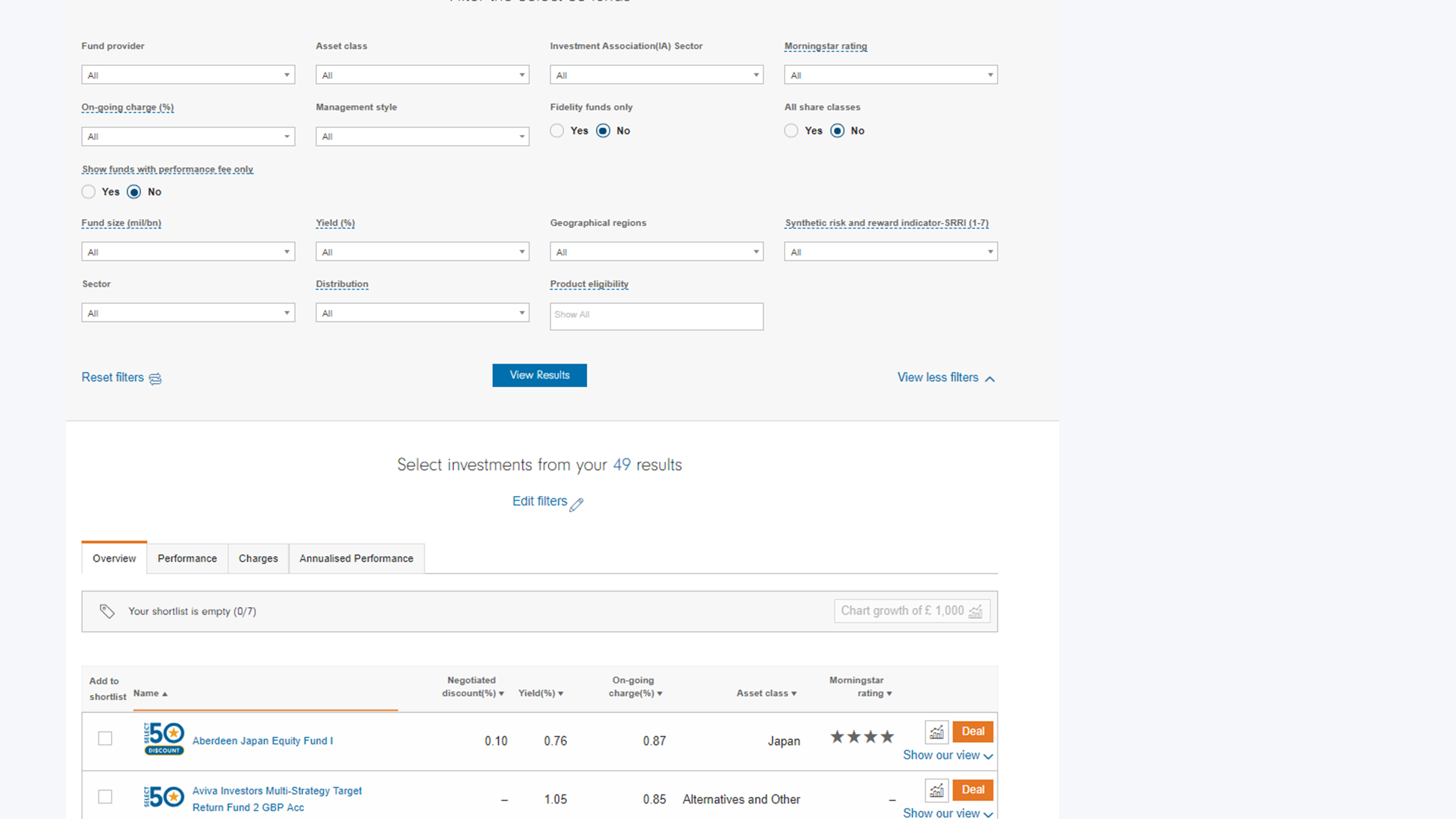Switch to the Performance tab
Image resolution: width=1456 pixels, height=819 pixels.
pos(187,559)
